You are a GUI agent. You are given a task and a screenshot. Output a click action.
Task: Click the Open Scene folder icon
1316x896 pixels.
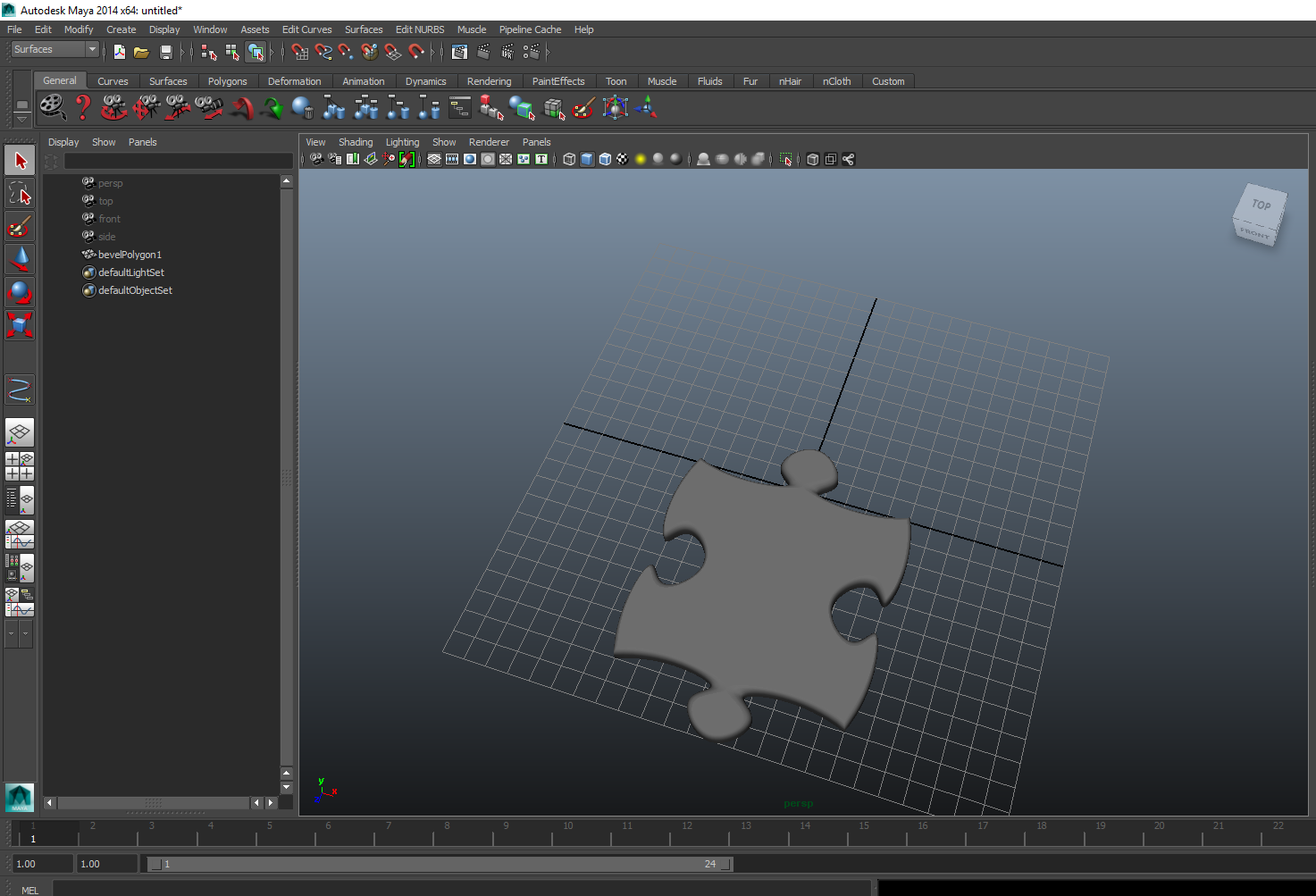click(141, 52)
